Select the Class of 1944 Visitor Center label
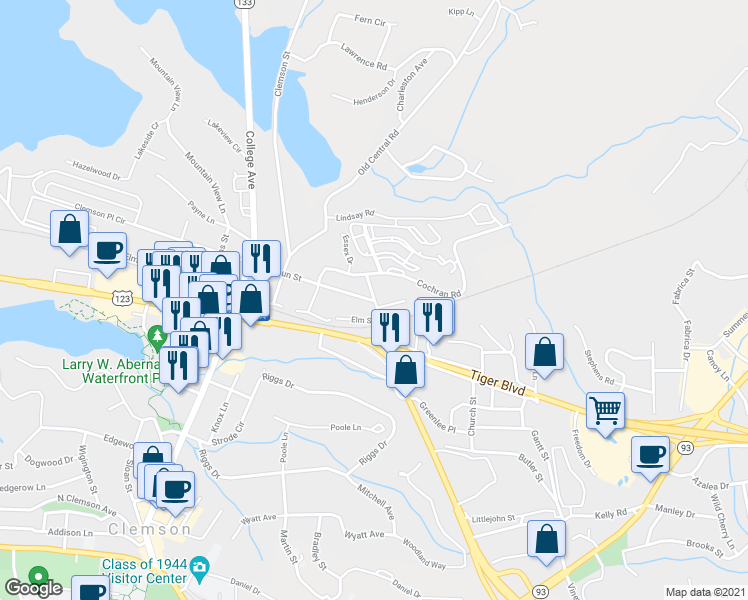The image size is (748, 600). [x=145, y=571]
